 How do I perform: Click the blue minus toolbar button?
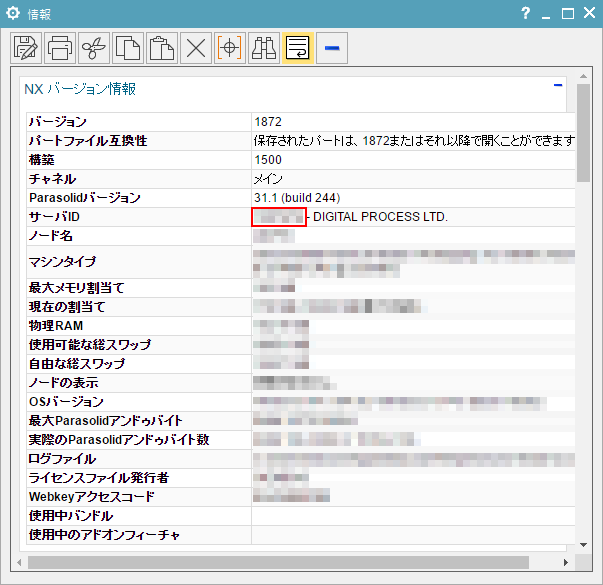tap(332, 48)
